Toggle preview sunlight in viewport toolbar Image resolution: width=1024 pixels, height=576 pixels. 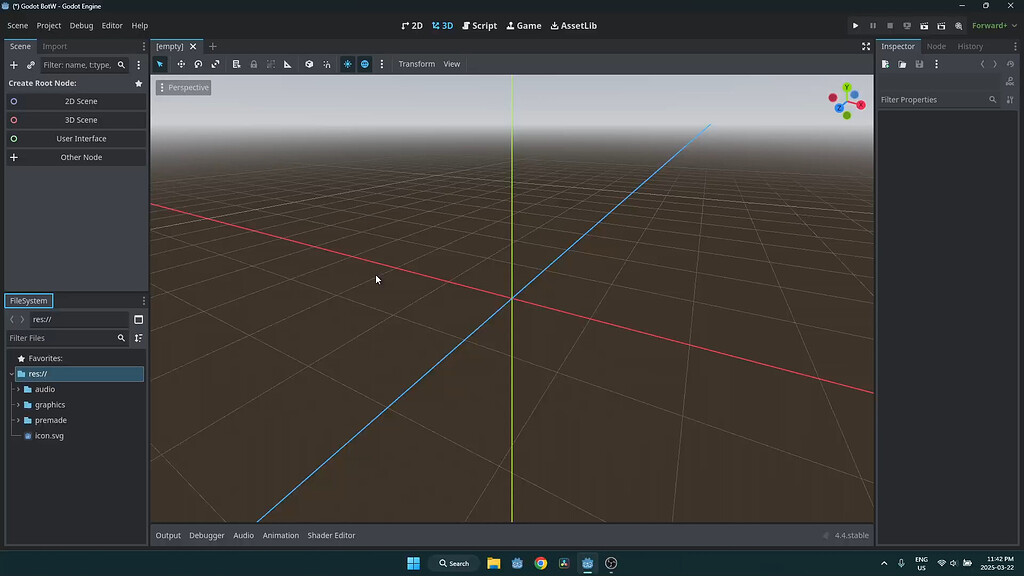tap(347, 64)
